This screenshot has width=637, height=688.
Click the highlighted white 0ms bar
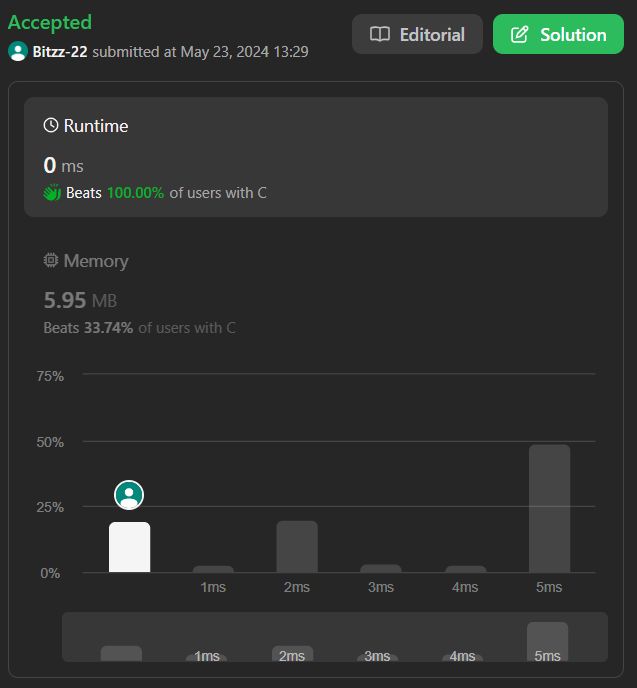[129, 547]
